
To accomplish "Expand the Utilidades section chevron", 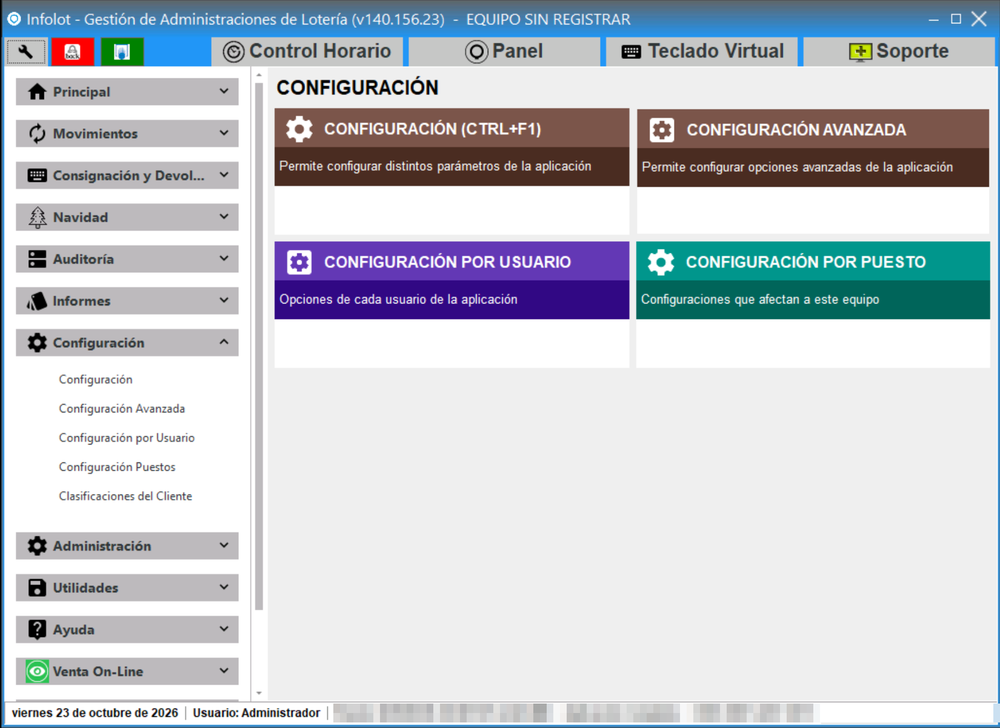I will click(x=224, y=587).
